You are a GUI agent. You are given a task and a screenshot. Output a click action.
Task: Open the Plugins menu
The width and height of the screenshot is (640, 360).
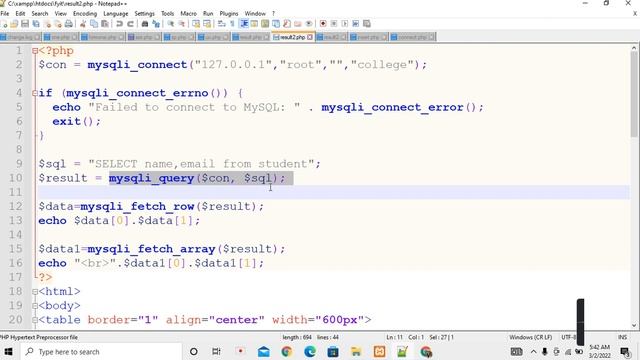point(229,13)
